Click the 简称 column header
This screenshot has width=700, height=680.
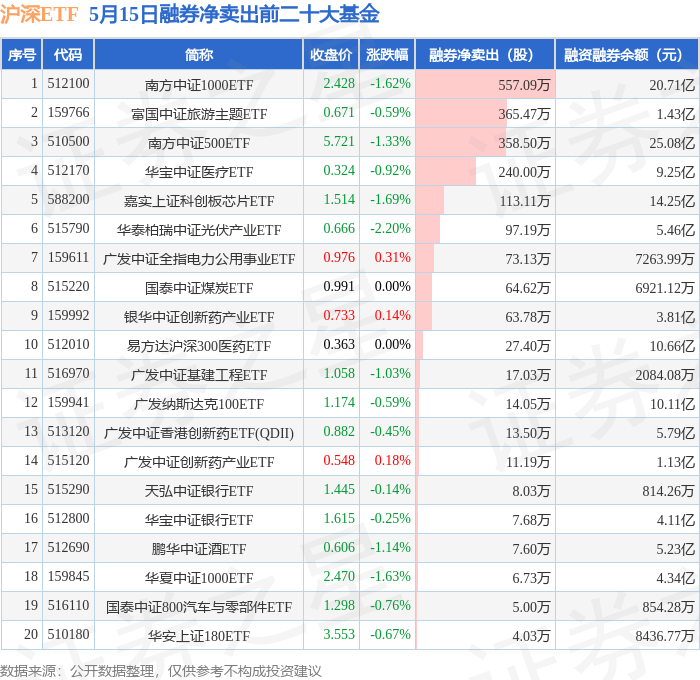click(199, 55)
